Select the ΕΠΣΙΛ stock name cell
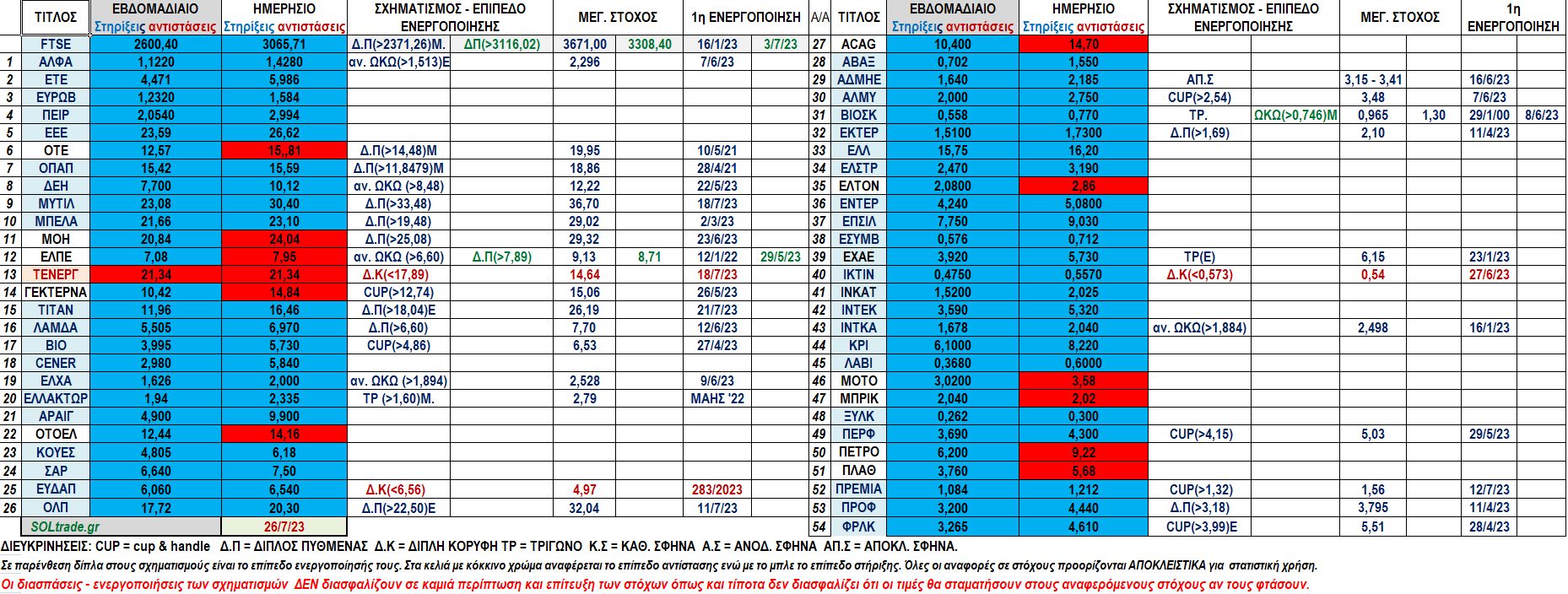Image resolution: width=1568 pixels, height=594 pixels. tap(858, 221)
